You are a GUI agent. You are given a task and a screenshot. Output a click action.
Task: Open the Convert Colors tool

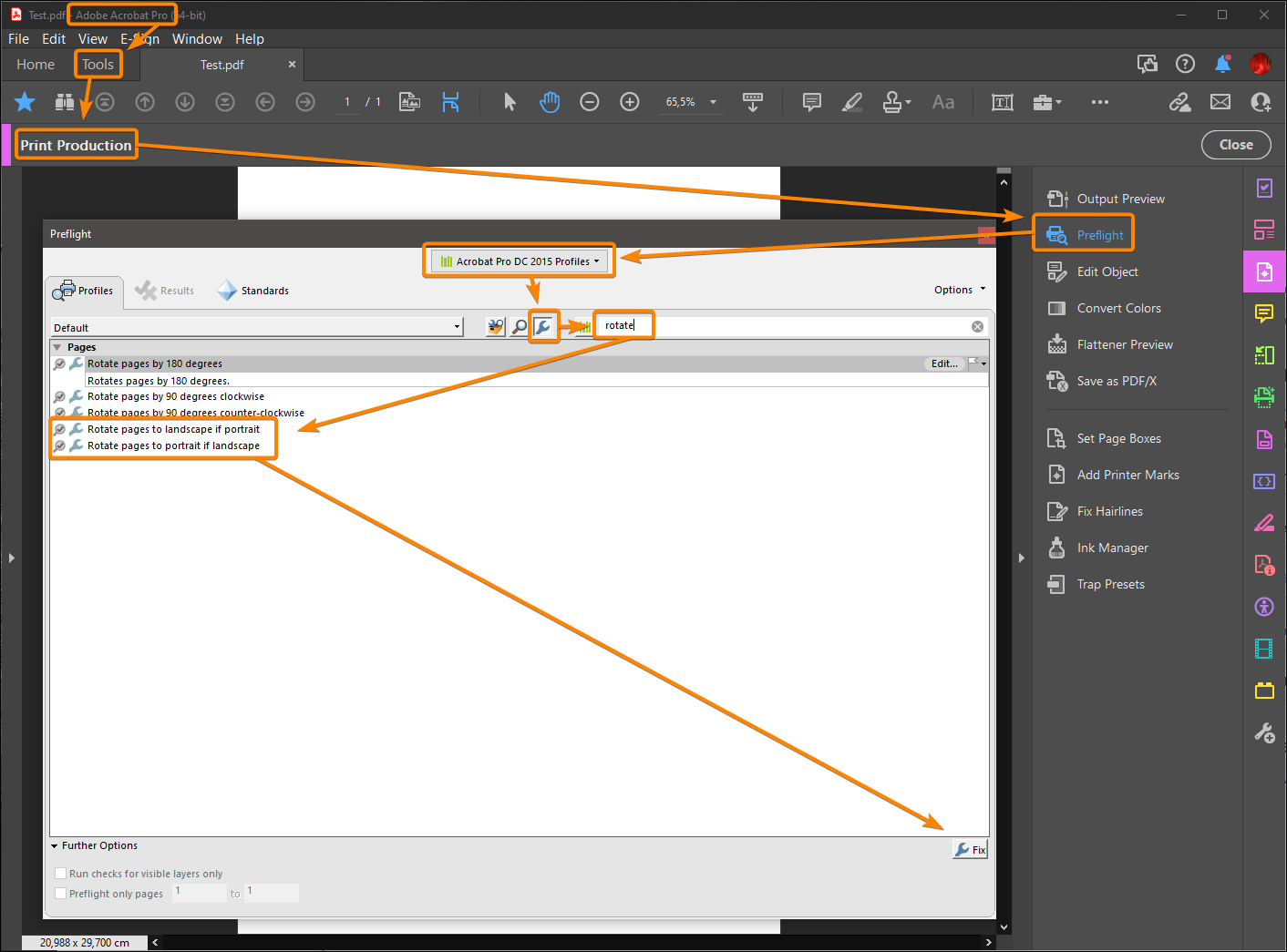click(x=1118, y=308)
